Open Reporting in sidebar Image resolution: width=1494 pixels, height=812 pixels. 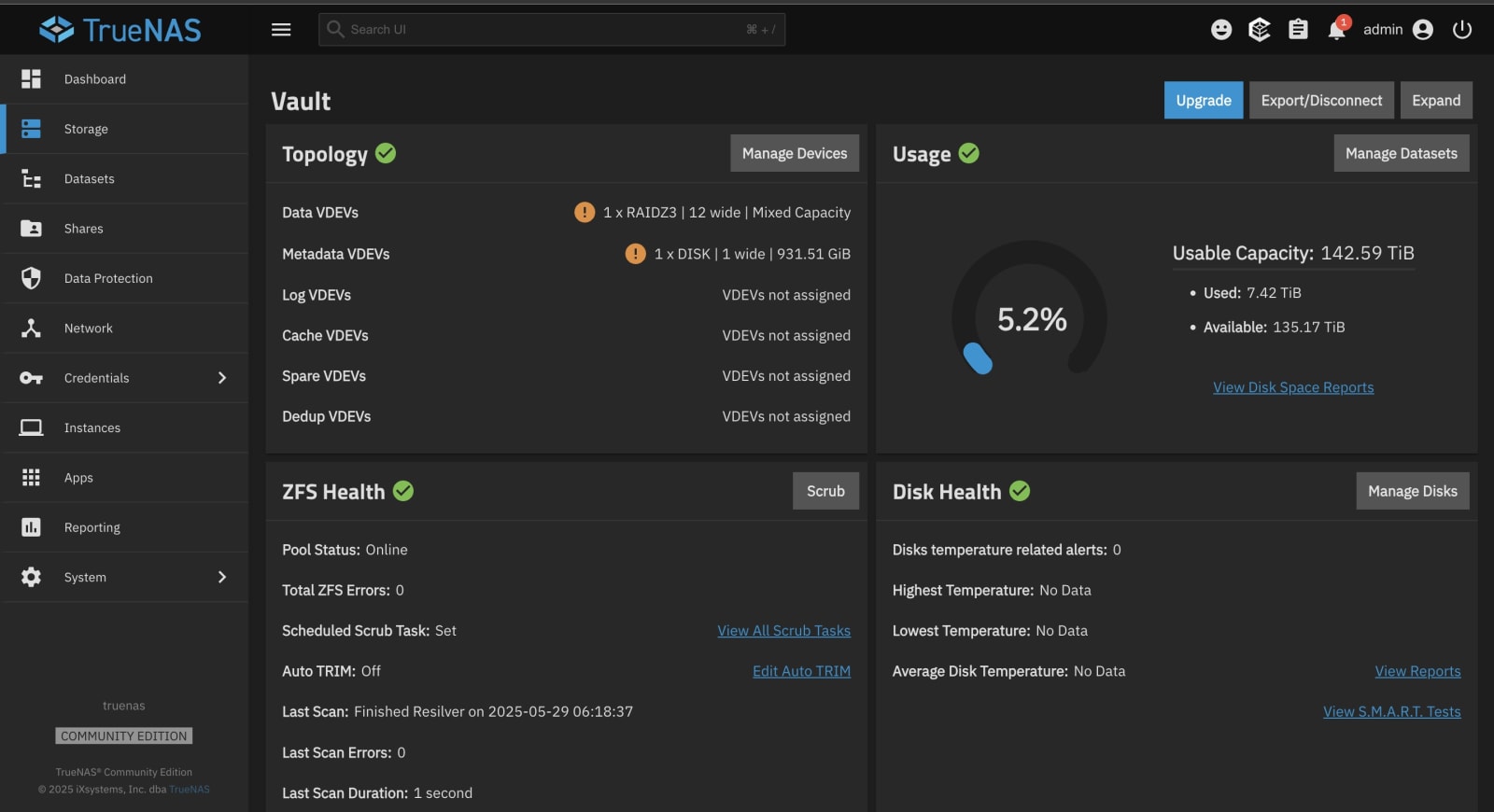(125, 527)
